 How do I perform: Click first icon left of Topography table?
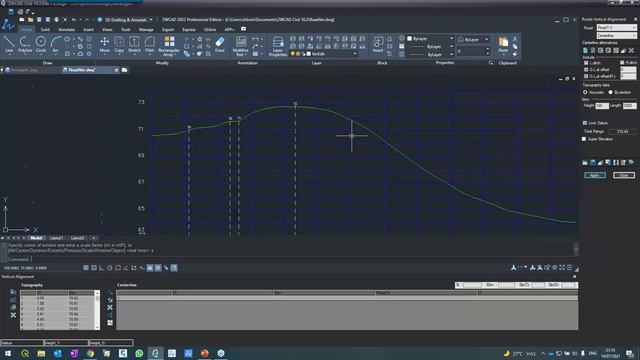(13, 292)
